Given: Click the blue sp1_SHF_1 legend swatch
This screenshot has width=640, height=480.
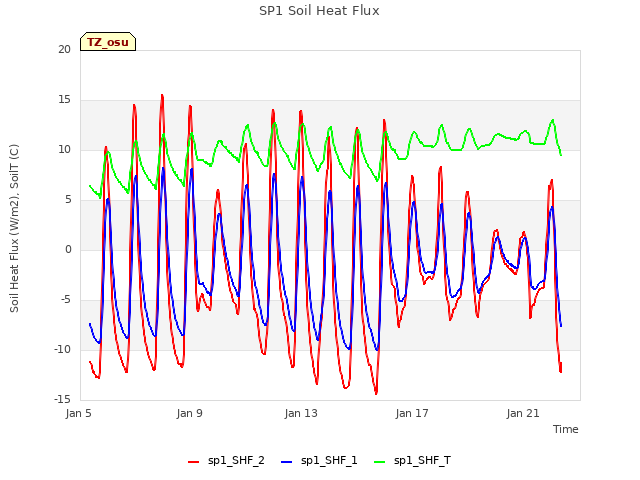Looking at the screenshot, I should (x=287, y=462).
